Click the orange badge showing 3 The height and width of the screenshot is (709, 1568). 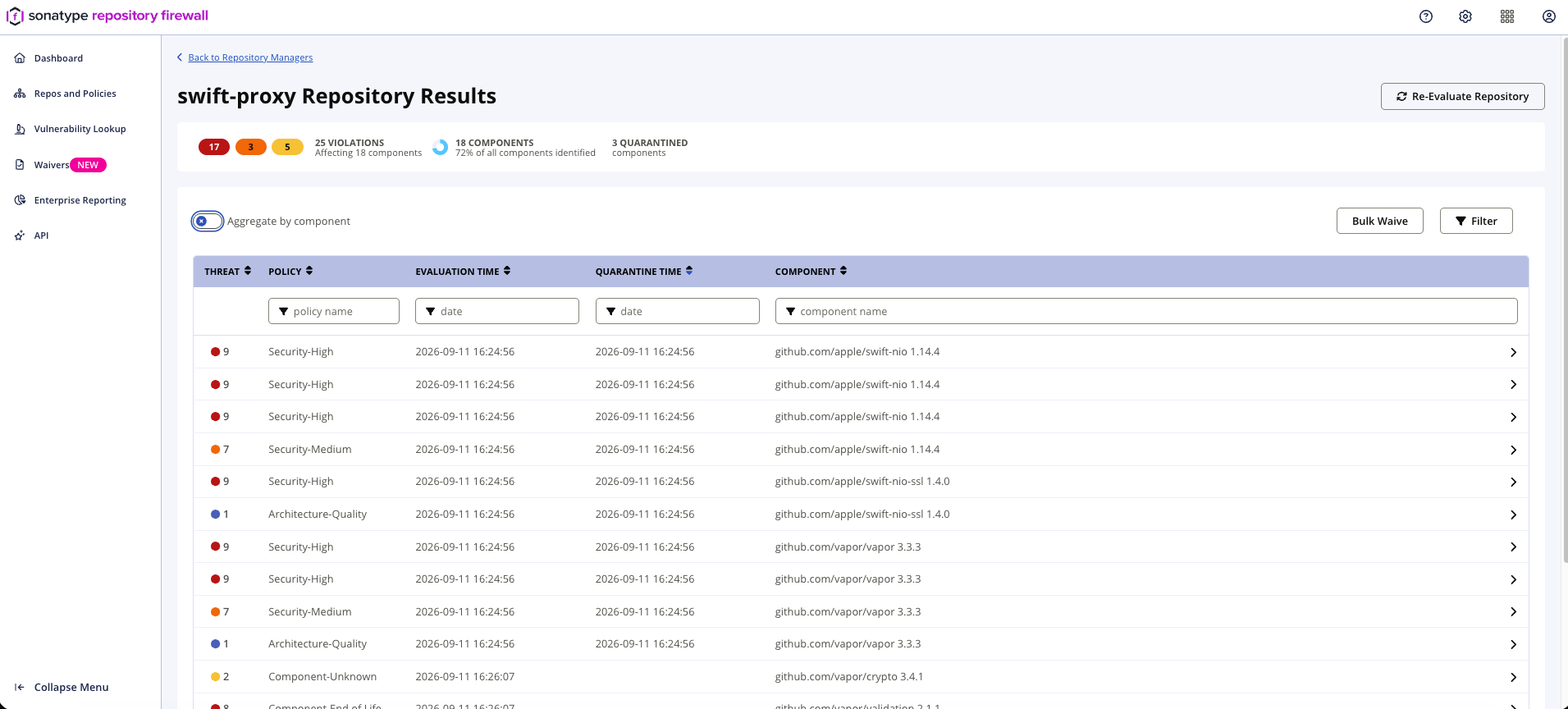pos(251,147)
